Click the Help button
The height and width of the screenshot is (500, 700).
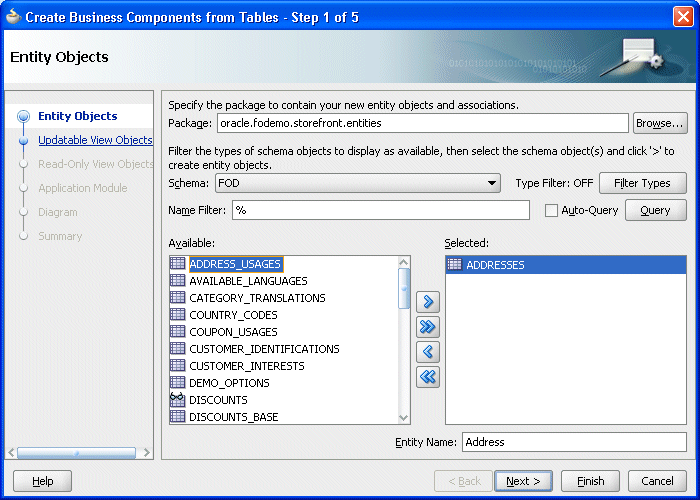click(x=42, y=481)
